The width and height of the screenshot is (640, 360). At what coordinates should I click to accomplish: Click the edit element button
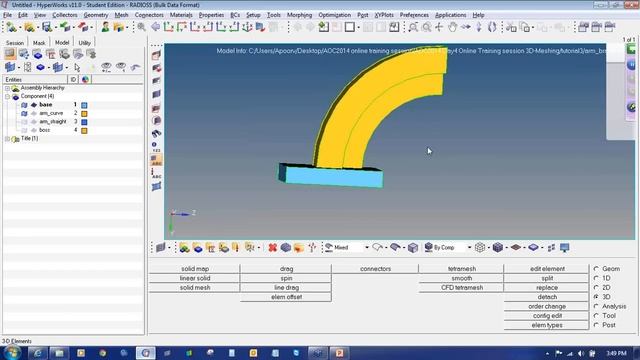547,269
